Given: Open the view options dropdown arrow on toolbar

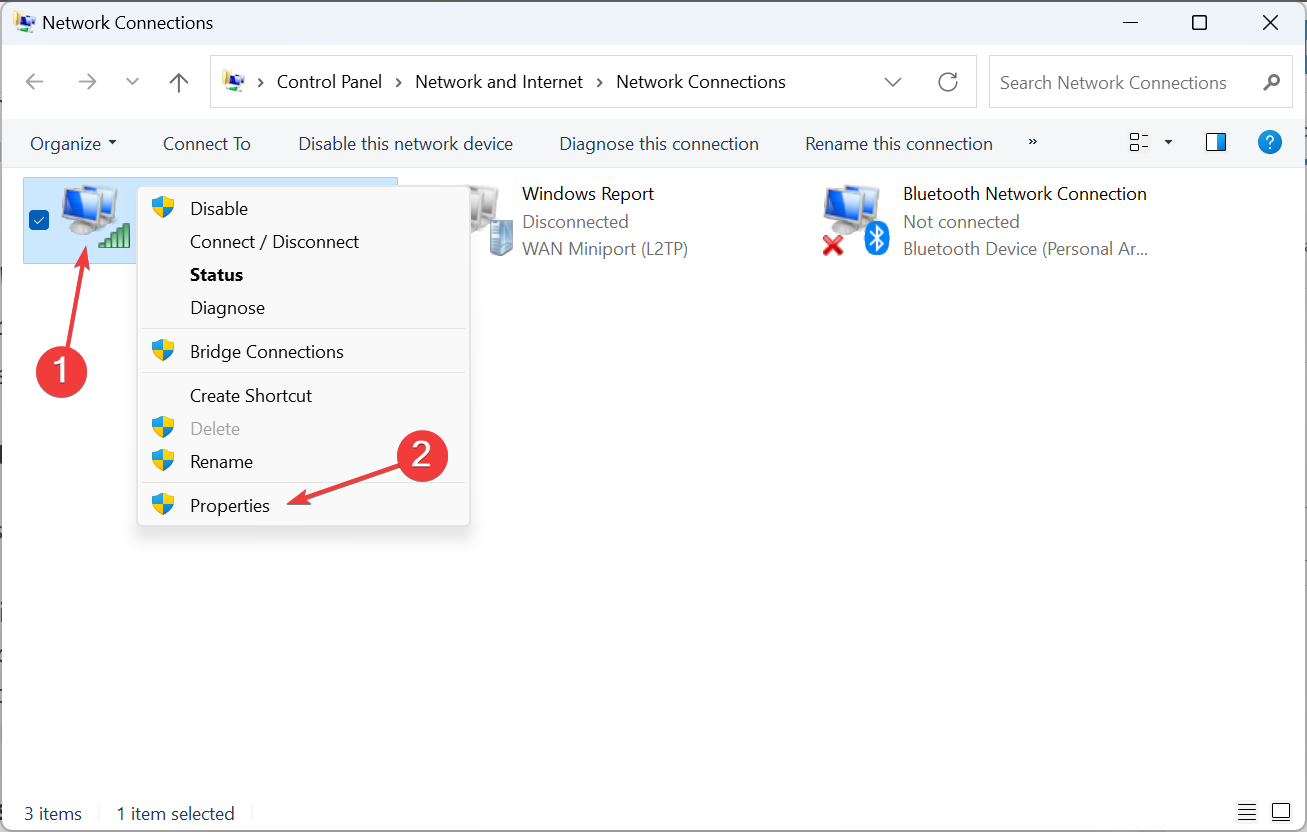Looking at the screenshot, I should click(1166, 142).
